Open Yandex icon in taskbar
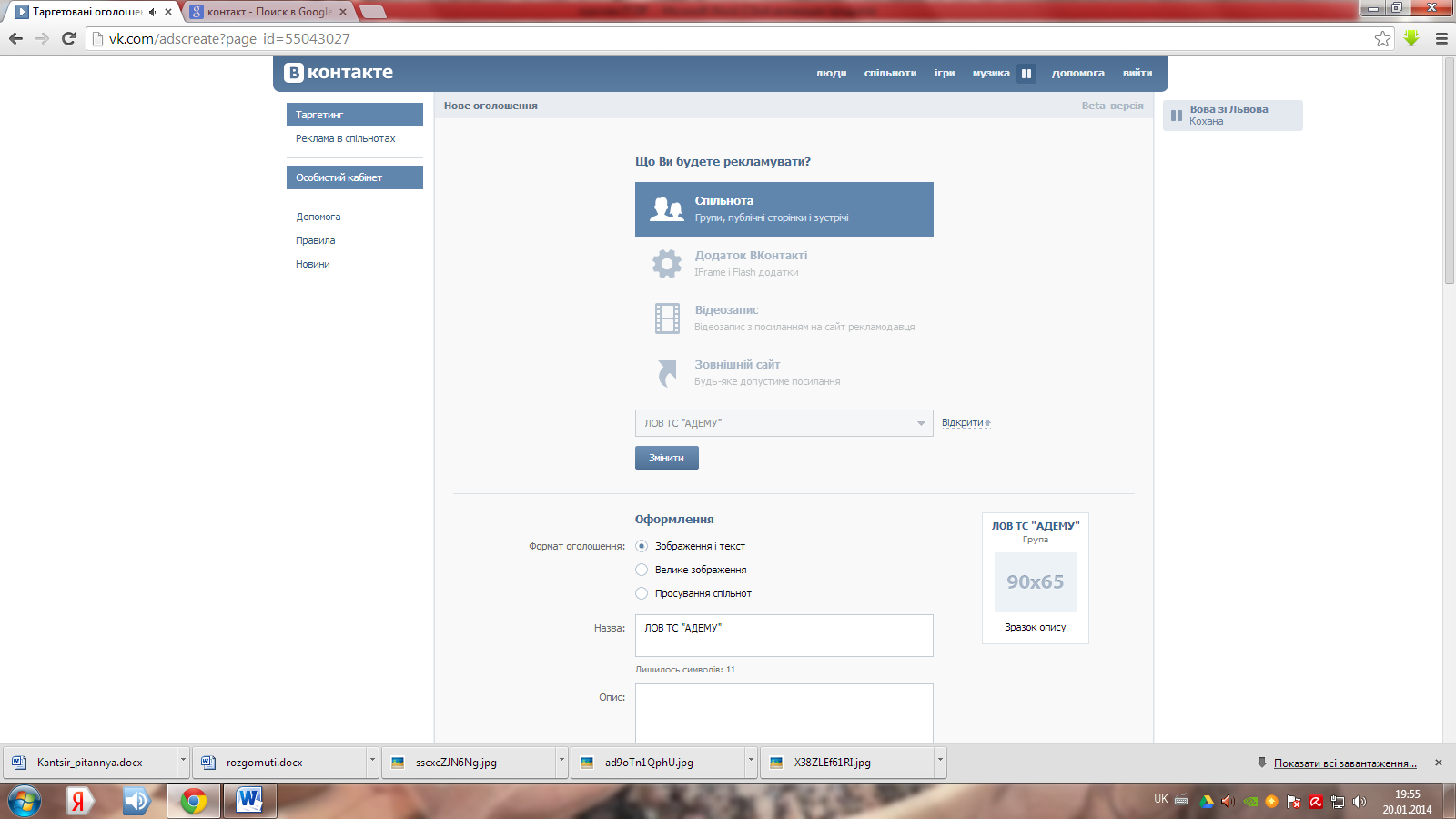1456x819 pixels. coord(80,802)
